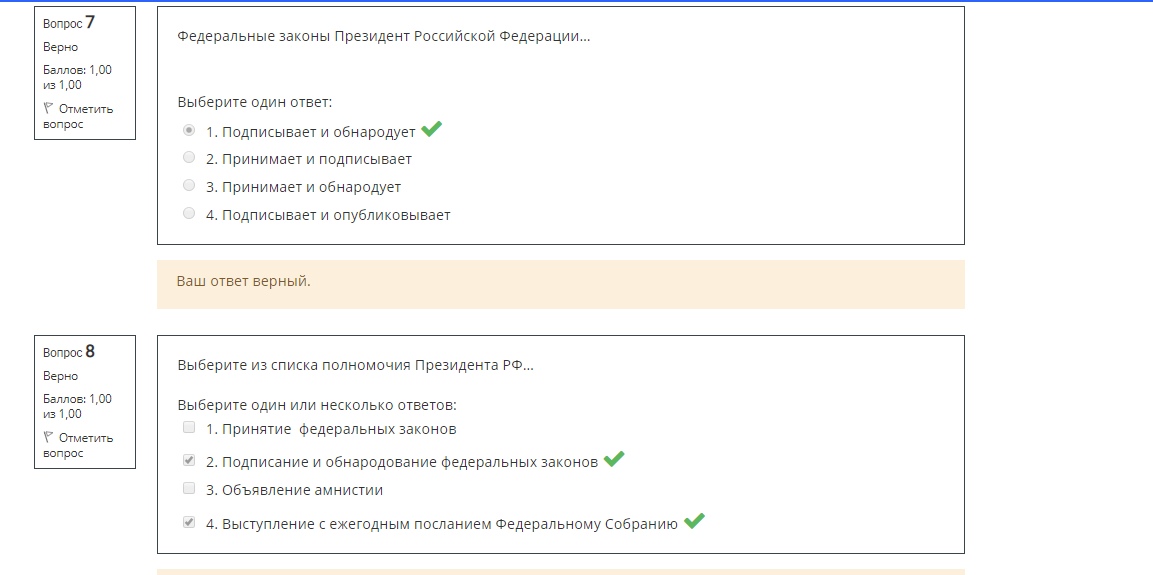1153x575 pixels.
Task: Click the flag icon in question 8
Action: [x=48, y=438]
